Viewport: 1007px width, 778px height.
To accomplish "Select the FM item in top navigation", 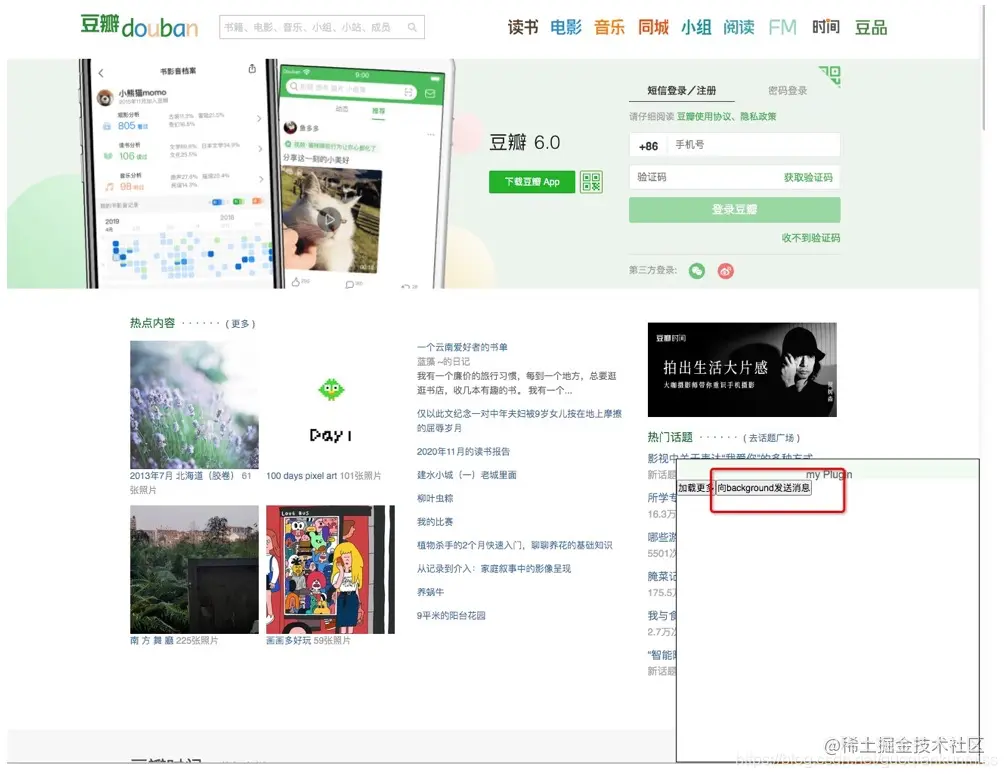I will 782,27.
